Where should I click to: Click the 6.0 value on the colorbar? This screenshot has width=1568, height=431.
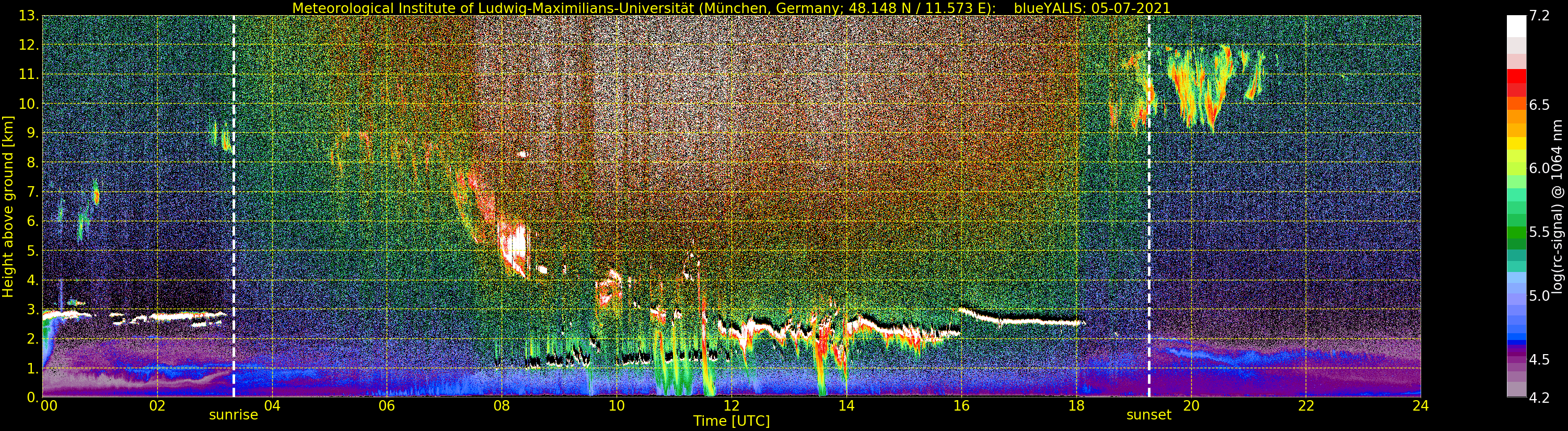tap(1539, 169)
